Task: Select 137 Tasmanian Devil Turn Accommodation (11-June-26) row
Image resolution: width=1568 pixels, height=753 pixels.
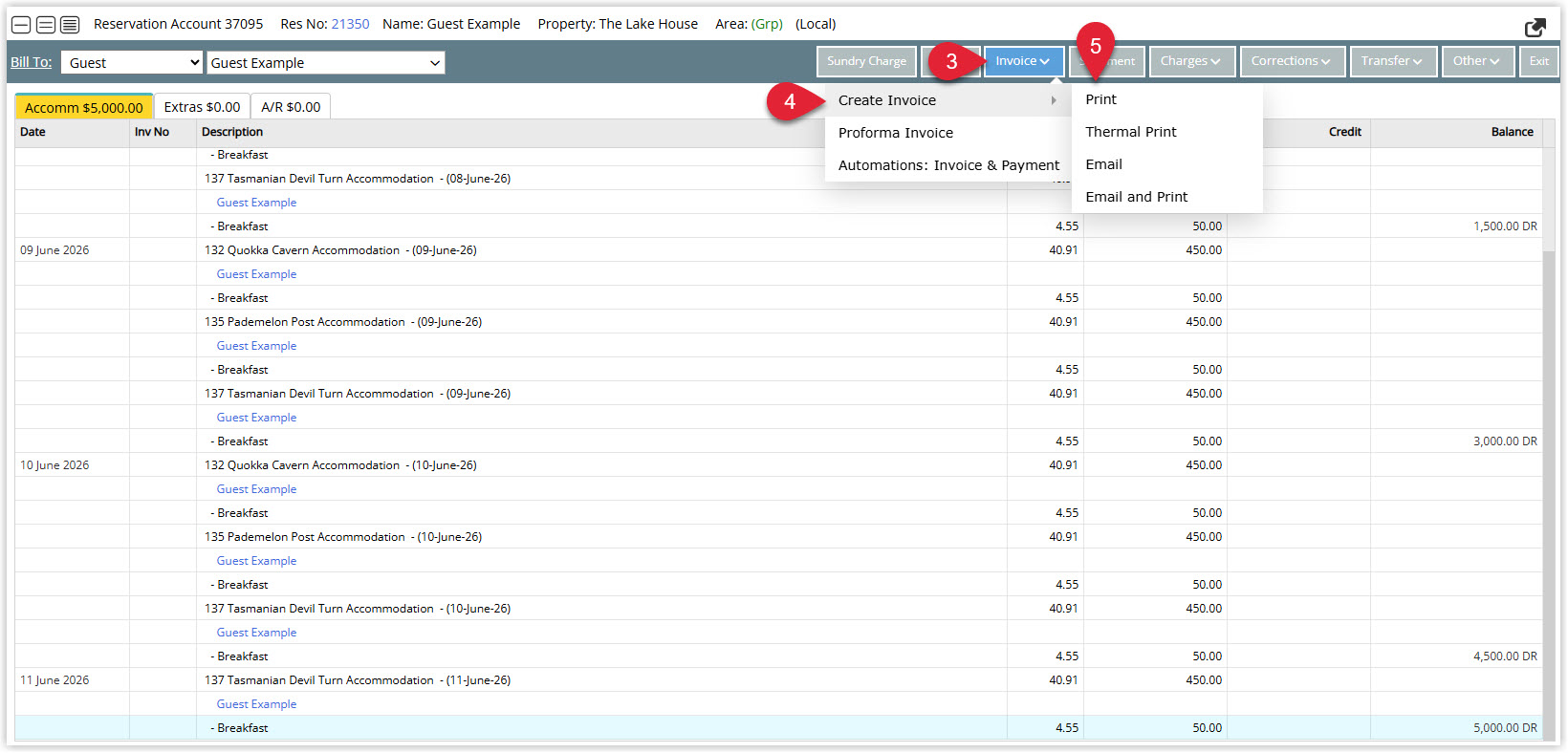Action: (x=778, y=680)
